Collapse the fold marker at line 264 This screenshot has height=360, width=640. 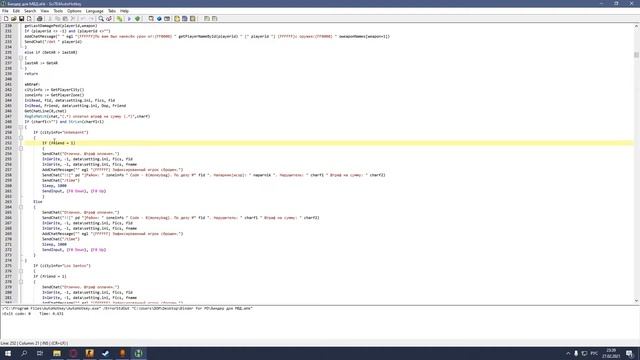coord(21,207)
